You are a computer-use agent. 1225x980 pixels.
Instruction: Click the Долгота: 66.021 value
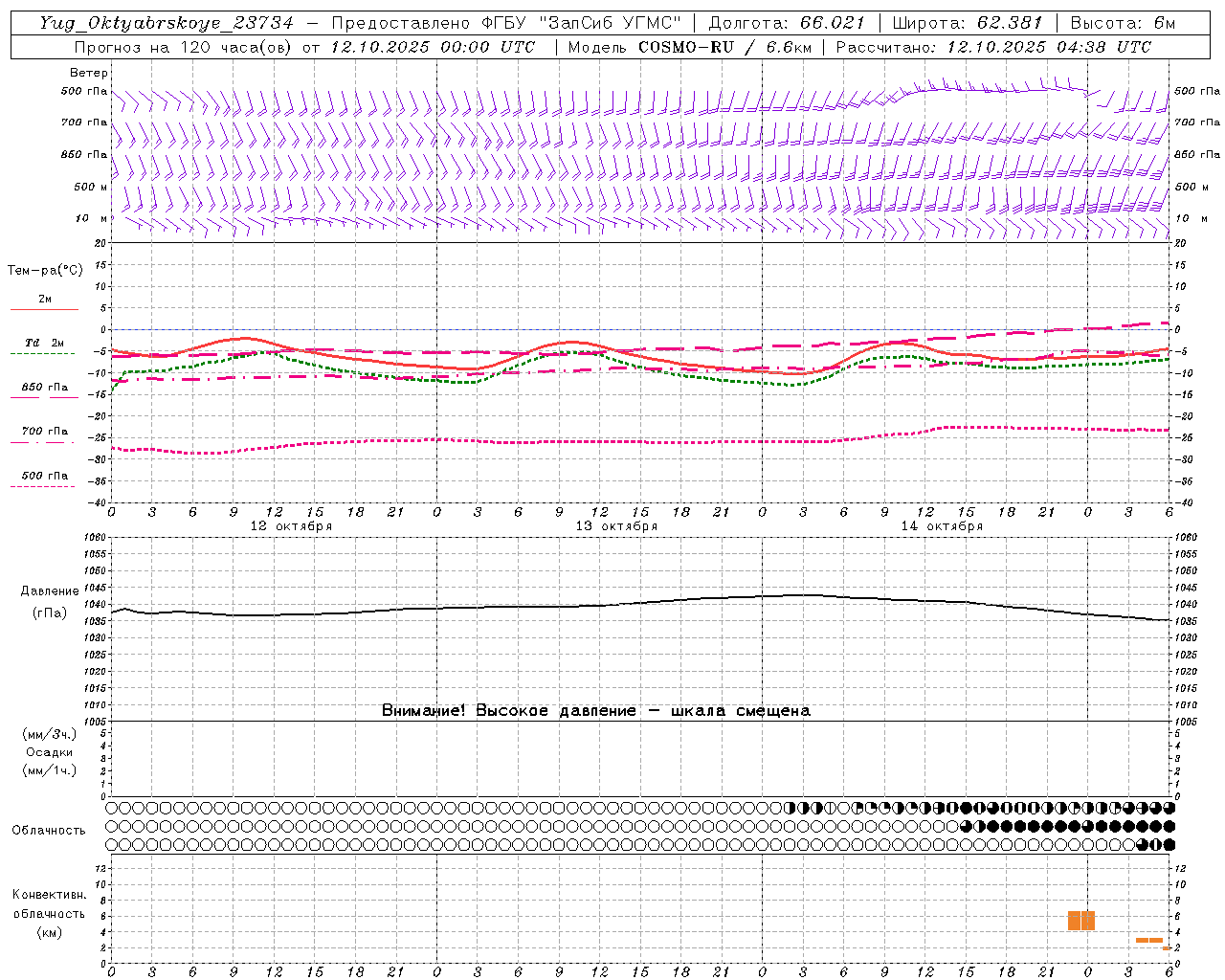(787, 23)
